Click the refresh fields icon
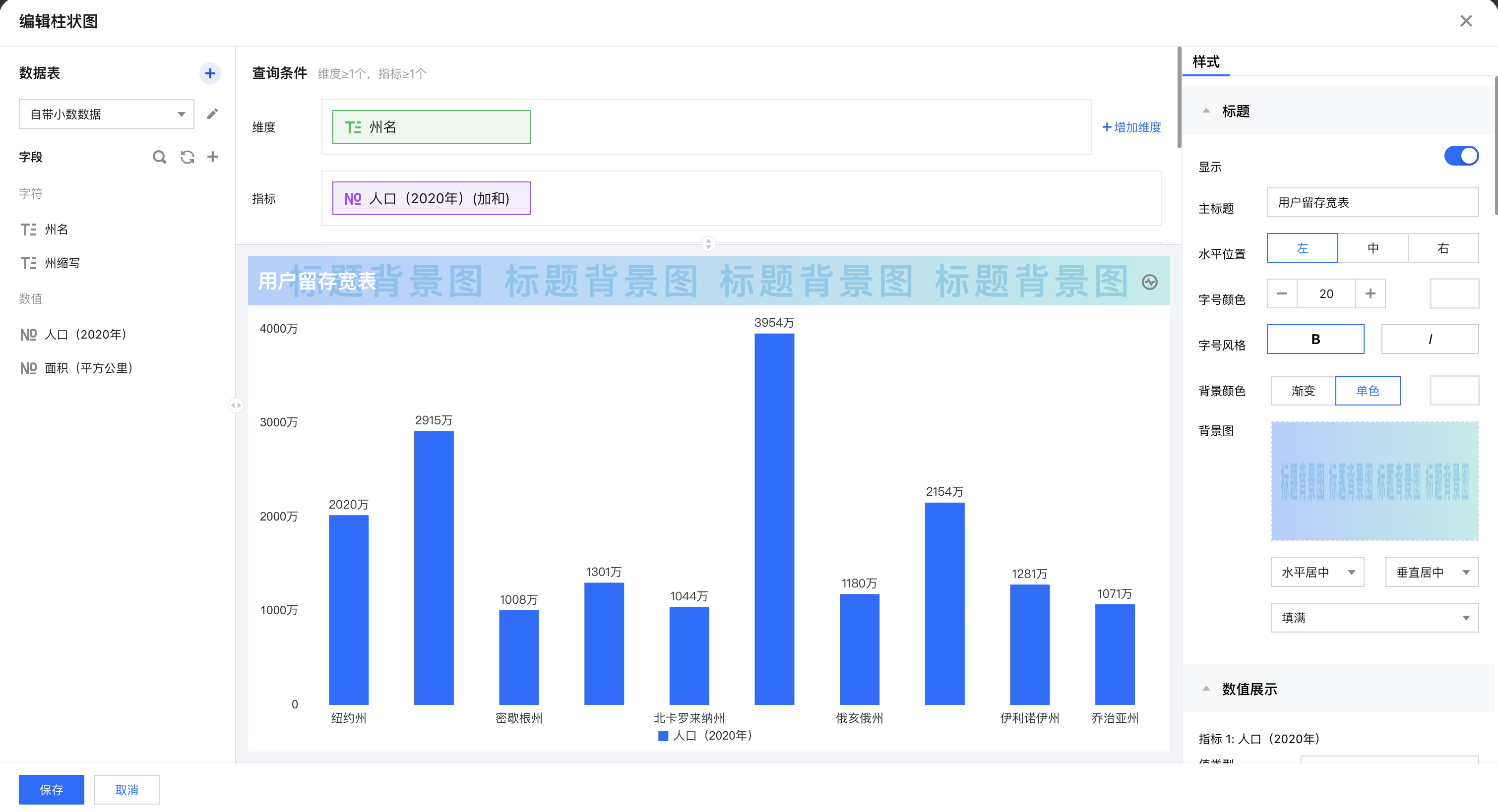The image size is (1498, 812). (187, 157)
